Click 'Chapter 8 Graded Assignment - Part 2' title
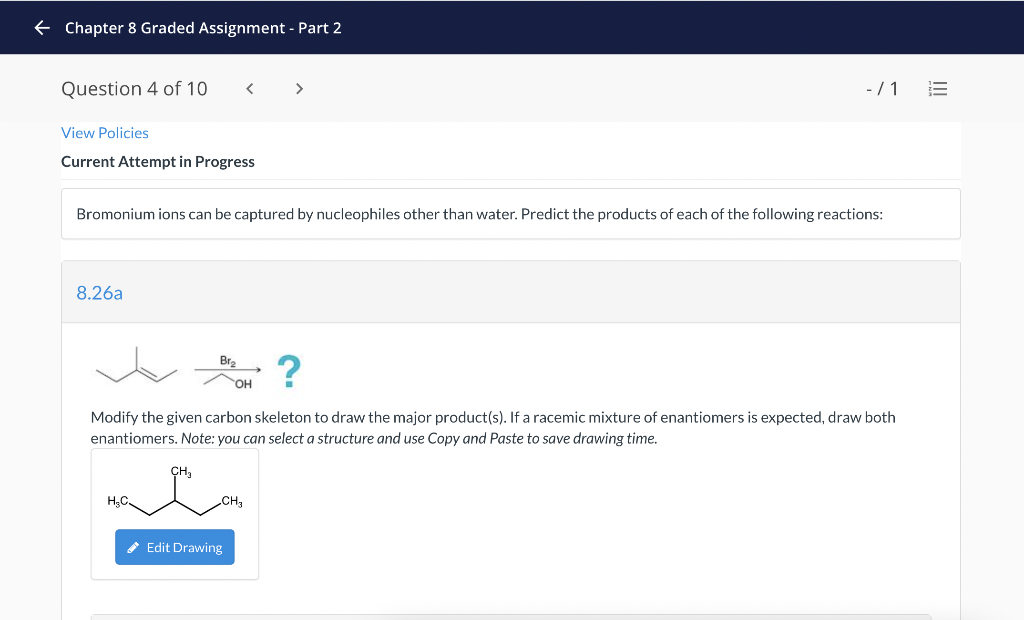The image size is (1024, 620). click(203, 27)
